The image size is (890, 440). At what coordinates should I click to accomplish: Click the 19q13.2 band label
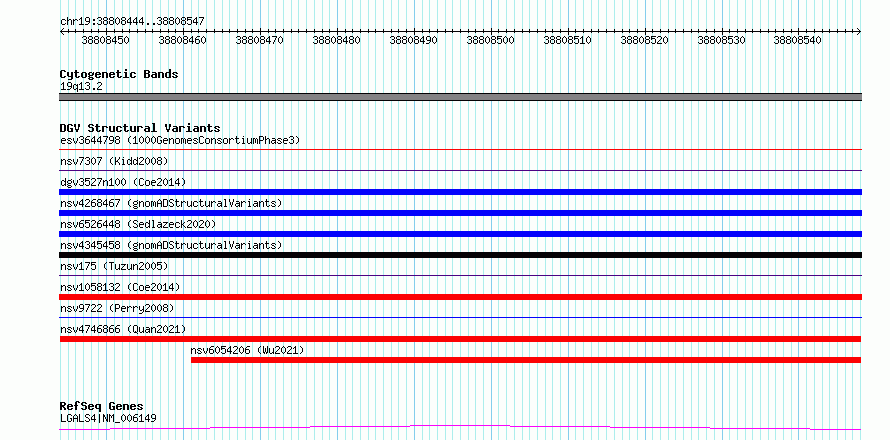[81, 87]
